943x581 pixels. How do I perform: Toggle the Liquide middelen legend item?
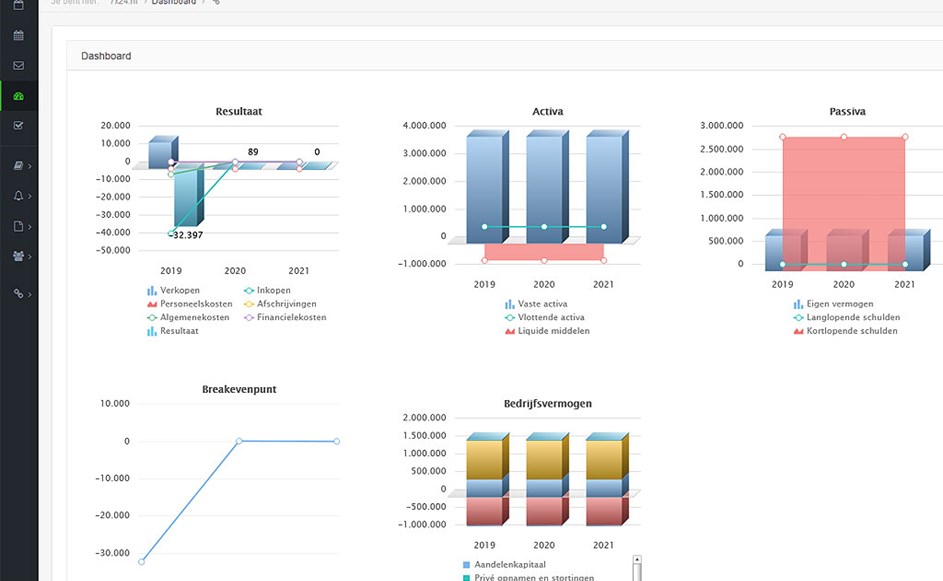tap(547, 331)
